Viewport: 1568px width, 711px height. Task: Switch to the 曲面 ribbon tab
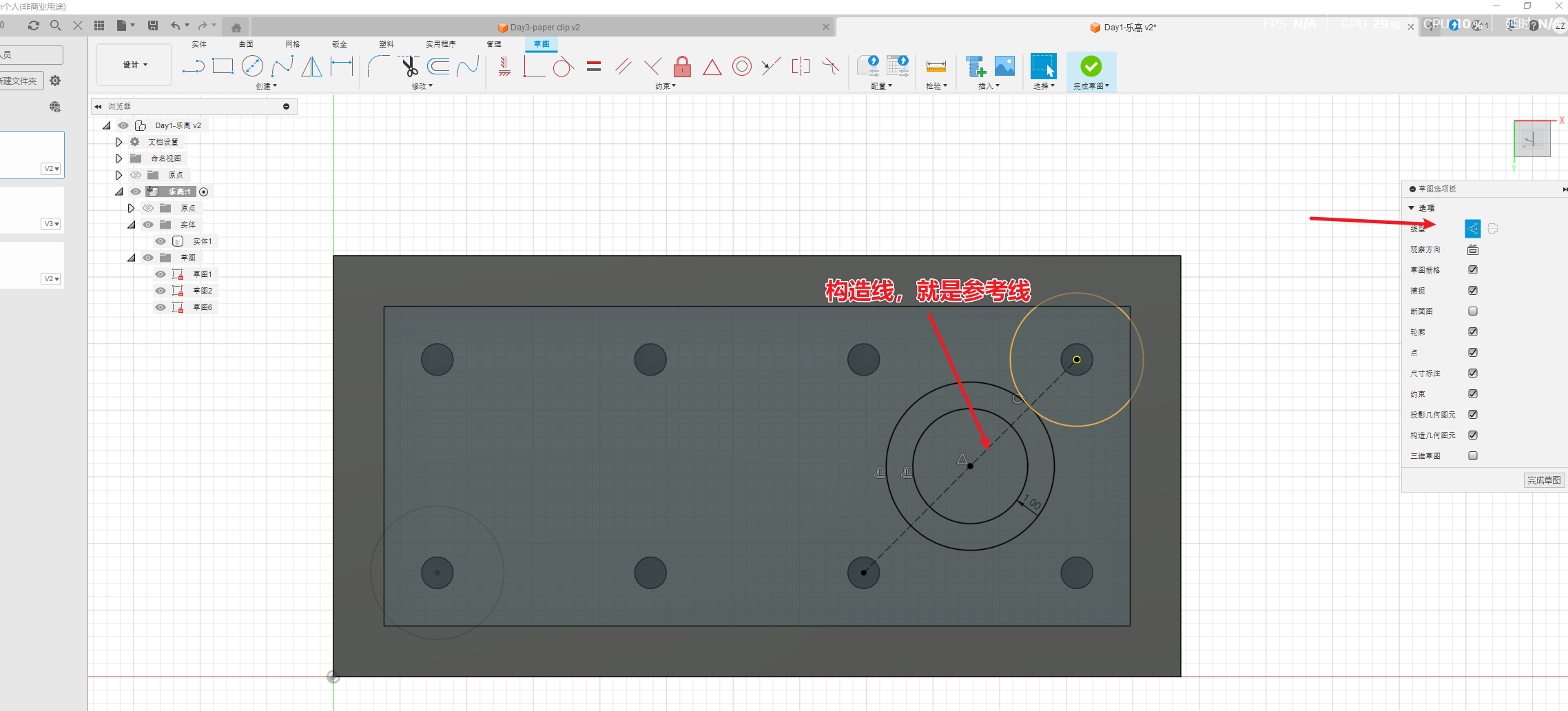[x=246, y=44]
